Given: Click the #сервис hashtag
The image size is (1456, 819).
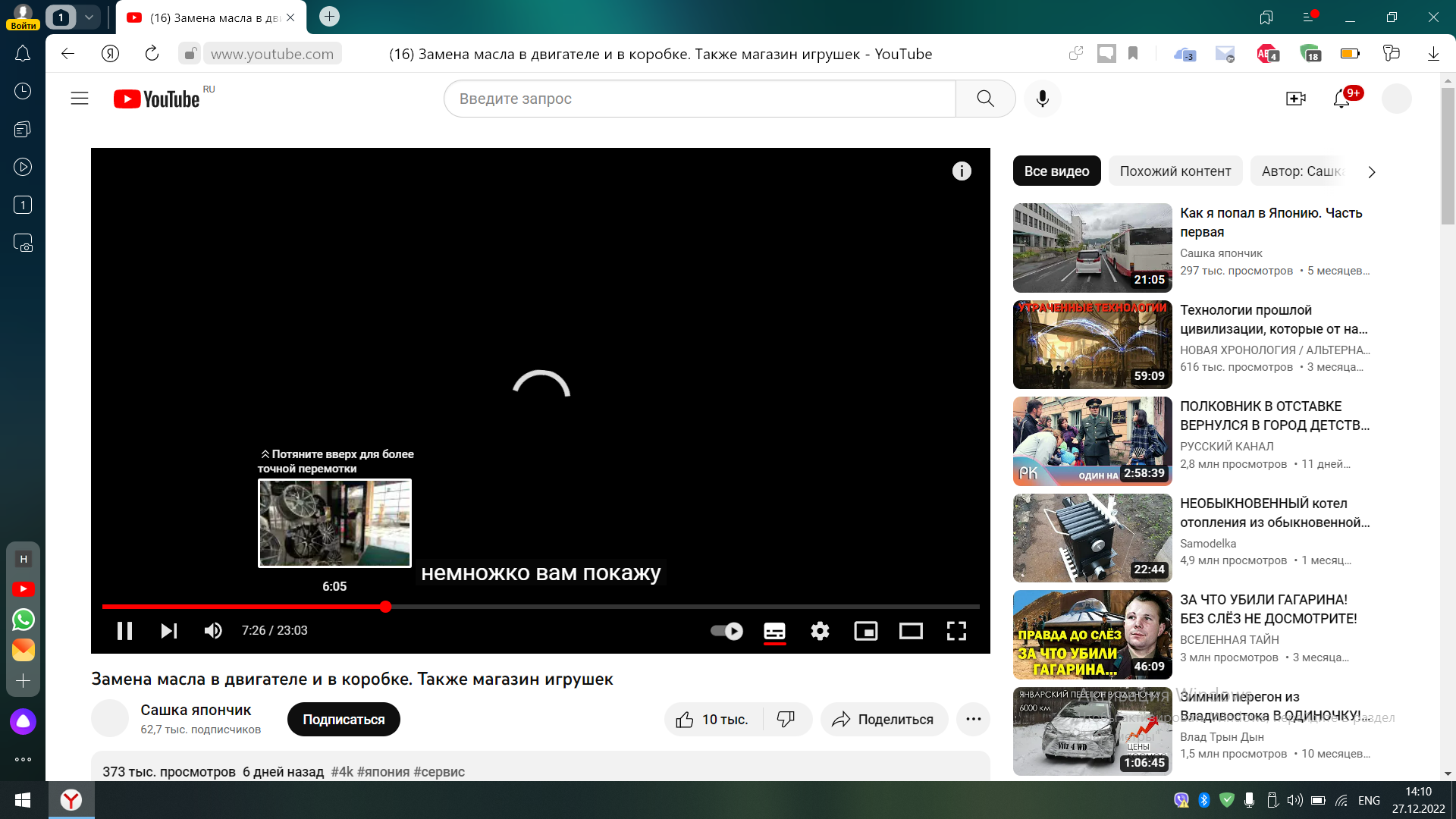Looking at the screenshot, I should [x=439, y=772].
